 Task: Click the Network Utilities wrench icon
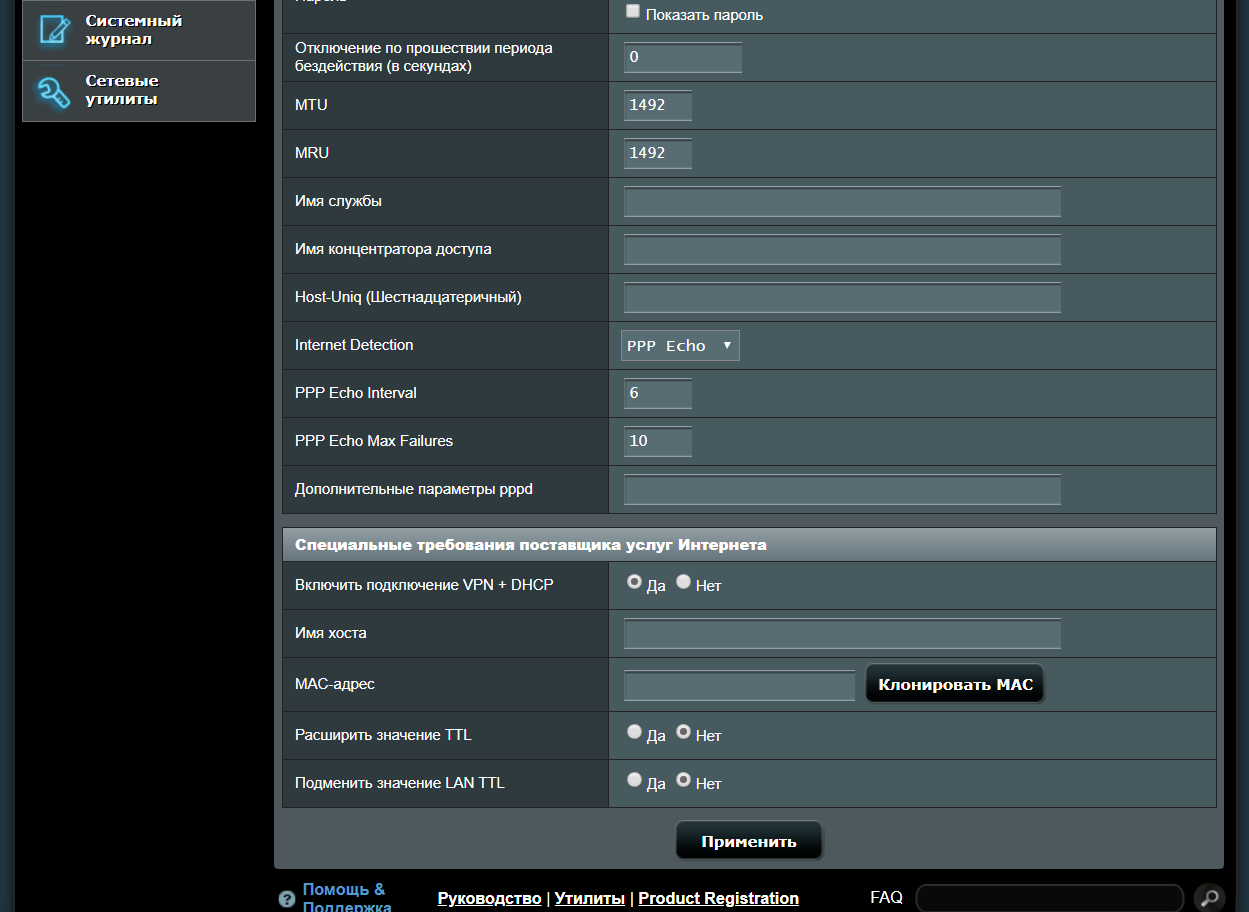(x=53, y=91)
